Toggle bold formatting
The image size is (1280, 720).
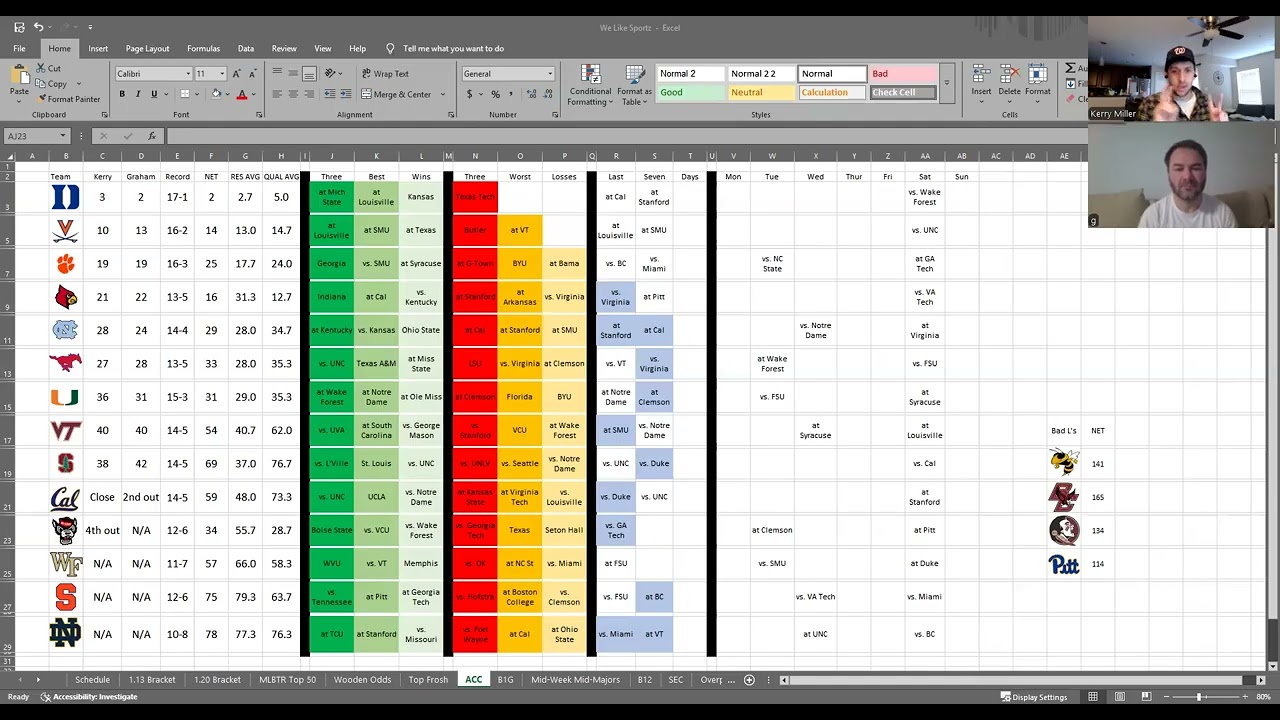tap(122, 94)
